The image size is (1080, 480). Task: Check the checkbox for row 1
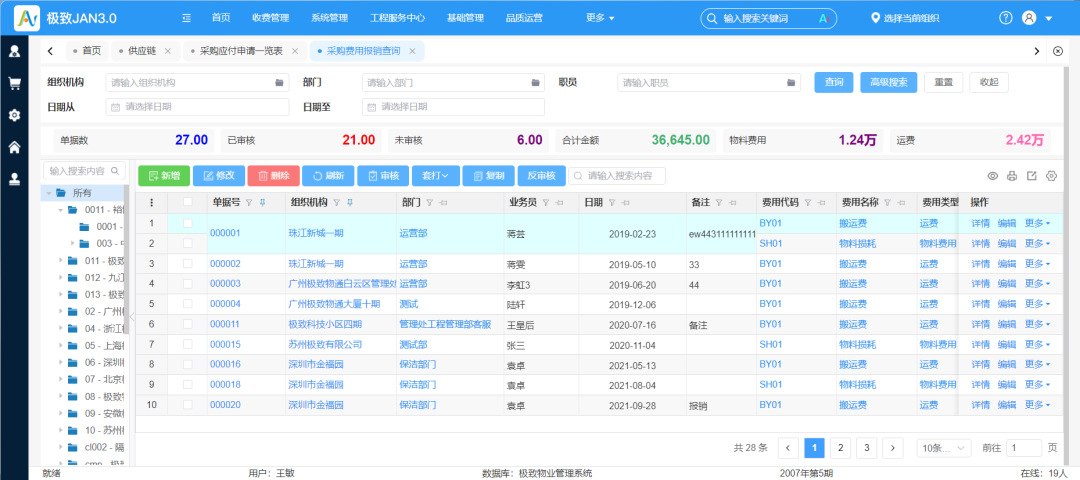[187, 223]
